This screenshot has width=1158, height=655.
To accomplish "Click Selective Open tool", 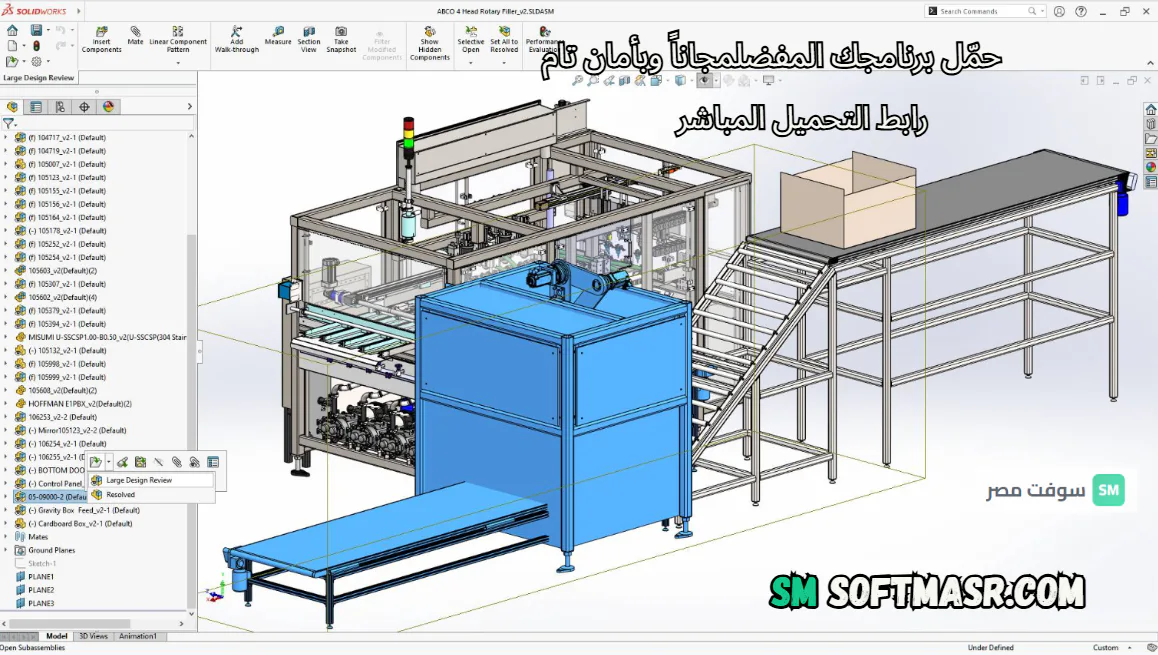I will click(470, 40).
